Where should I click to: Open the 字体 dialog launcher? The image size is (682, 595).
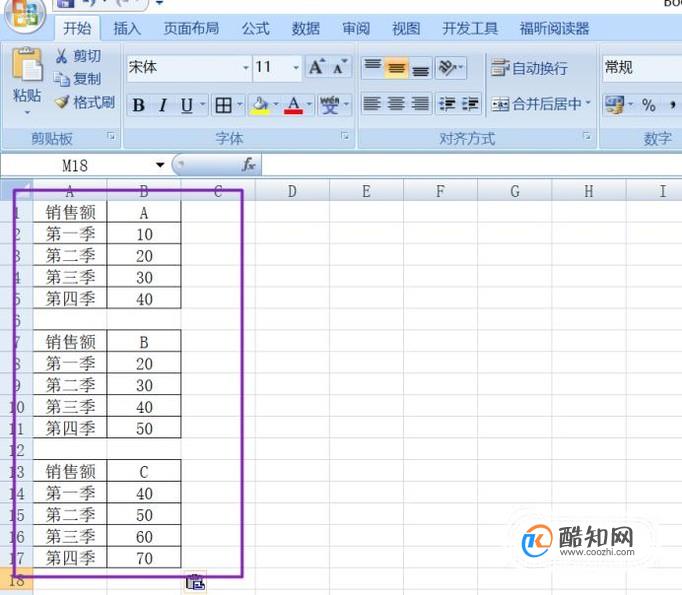pyautogui.click(x=345, y=136)
